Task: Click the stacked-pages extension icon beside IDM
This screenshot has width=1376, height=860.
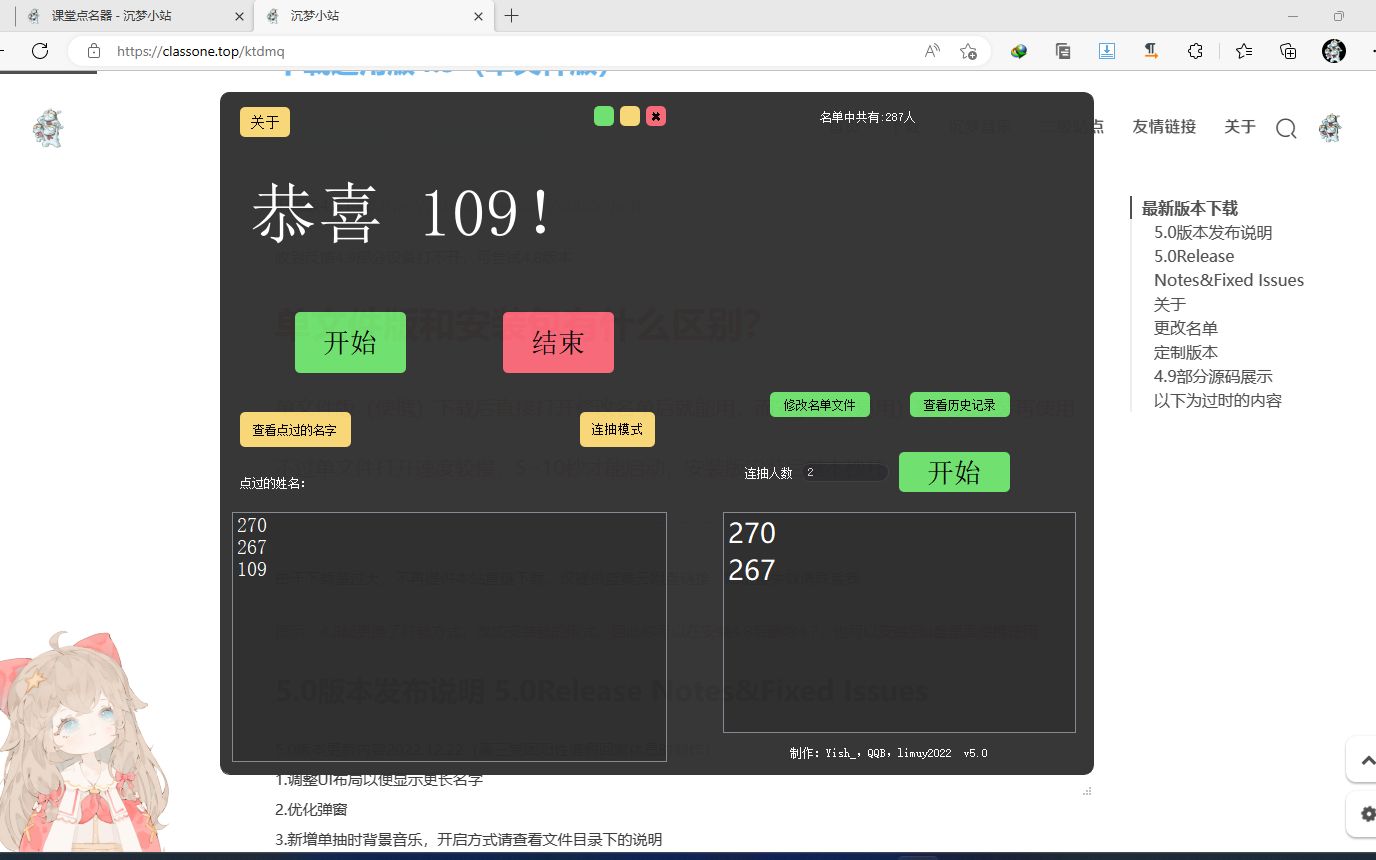Action: click(x=1063, y=51)
